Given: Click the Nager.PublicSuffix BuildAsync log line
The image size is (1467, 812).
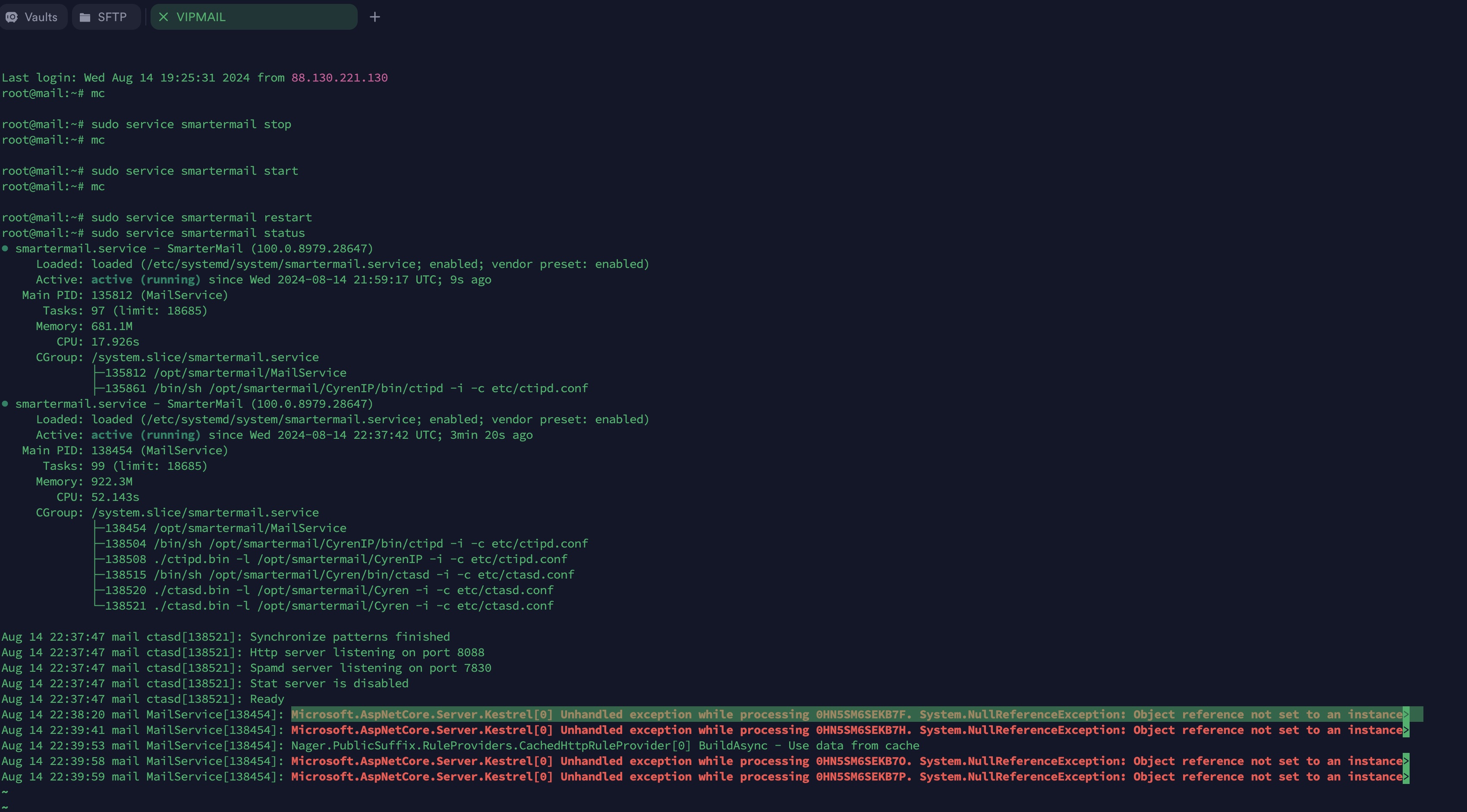Looking at the screenshot, I should click(x=605, y=746).
